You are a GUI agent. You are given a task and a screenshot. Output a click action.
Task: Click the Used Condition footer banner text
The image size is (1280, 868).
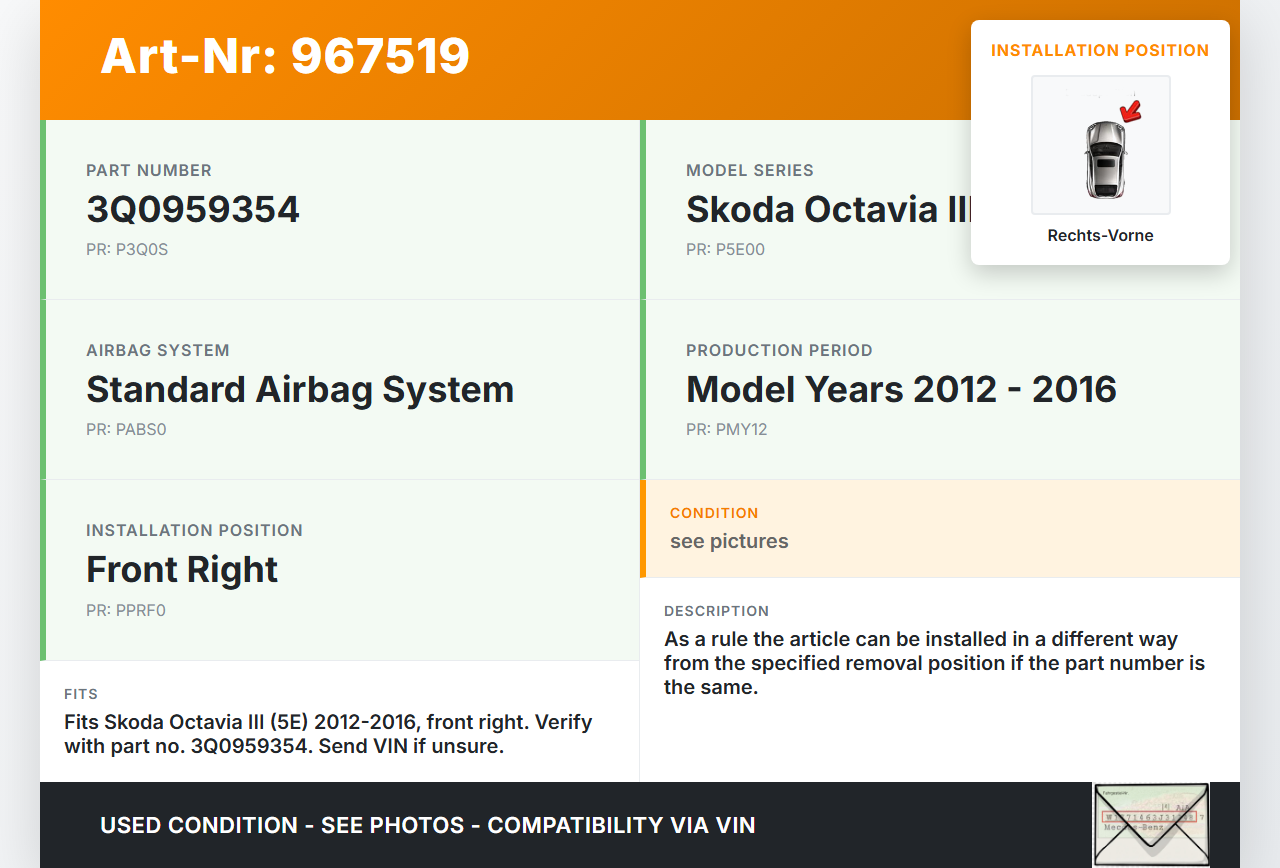point(427,826)
